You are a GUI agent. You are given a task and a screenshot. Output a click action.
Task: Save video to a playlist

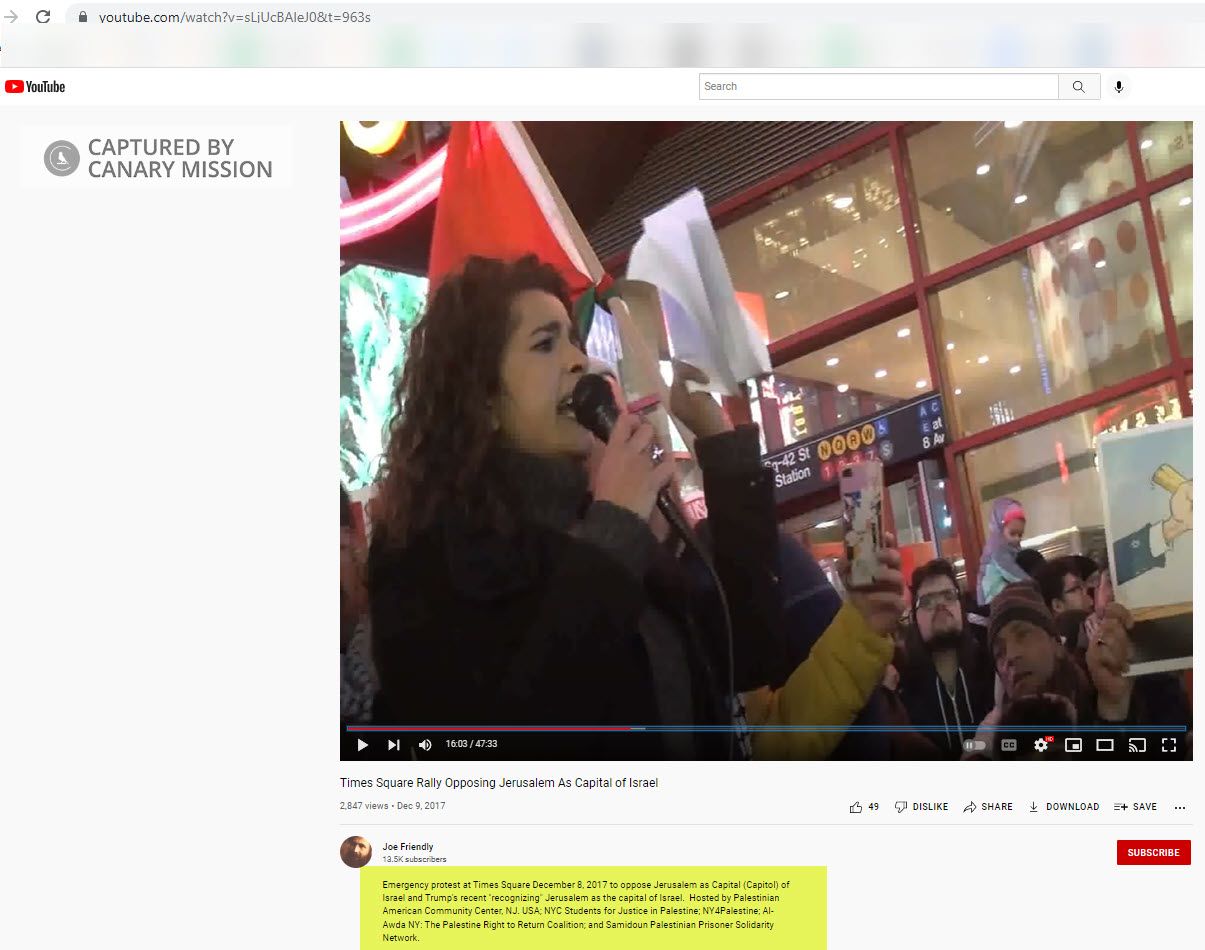point(1135,807)
